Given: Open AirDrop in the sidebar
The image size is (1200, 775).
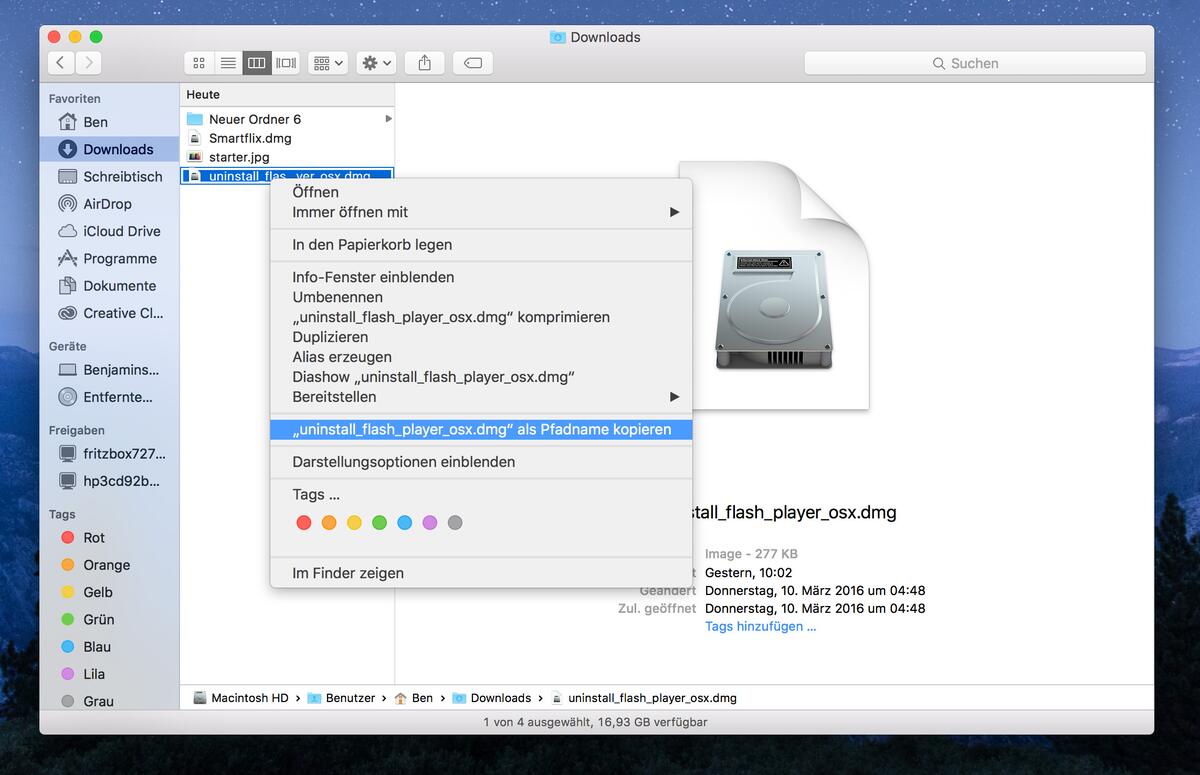Looking at the screenshot, I should click(x=107, y=204).
